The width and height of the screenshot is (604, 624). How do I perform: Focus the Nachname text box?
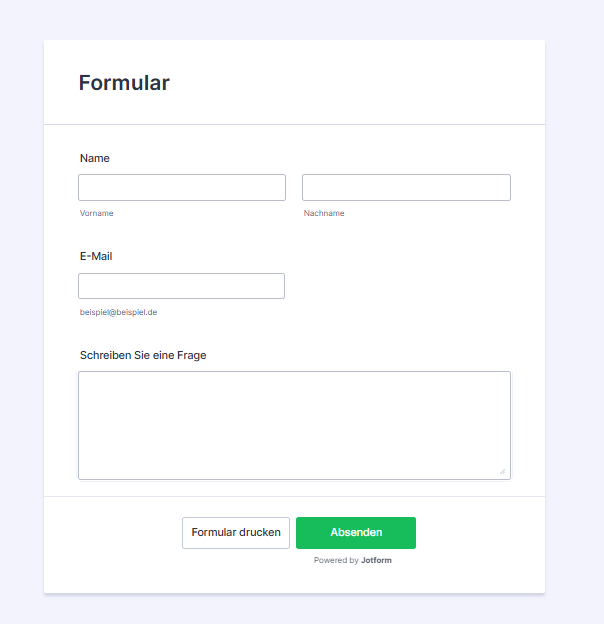(x=406, y=187)
